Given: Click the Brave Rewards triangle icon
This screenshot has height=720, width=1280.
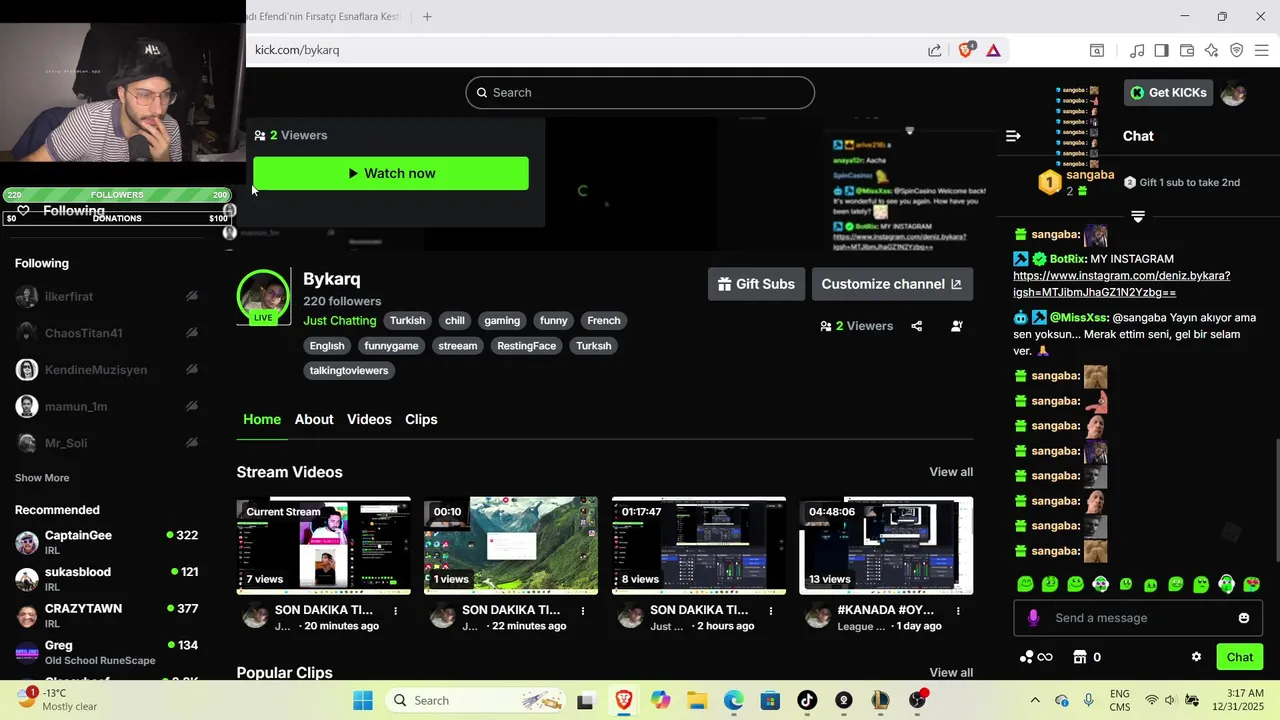Looking at the screenshot, I should (x=994, y=50).
